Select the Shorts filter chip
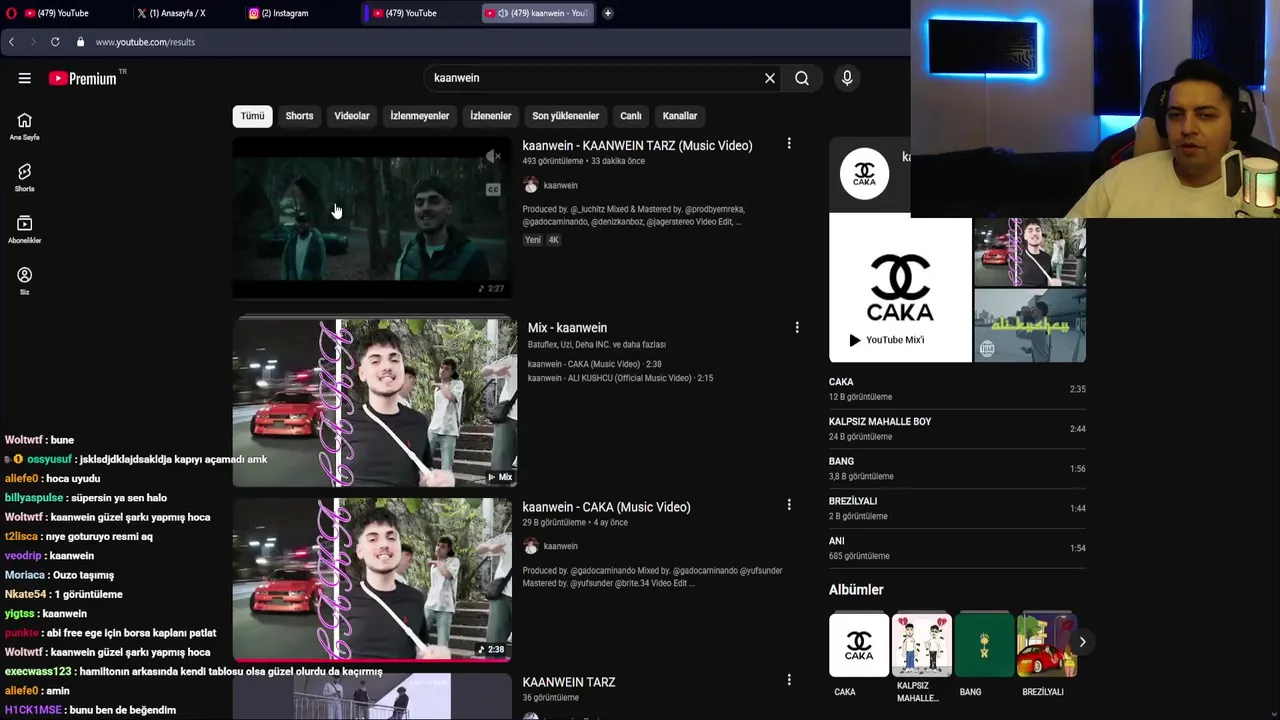Screen dimensions: 1280x720 pyautogui.click(x=299, y=116)
